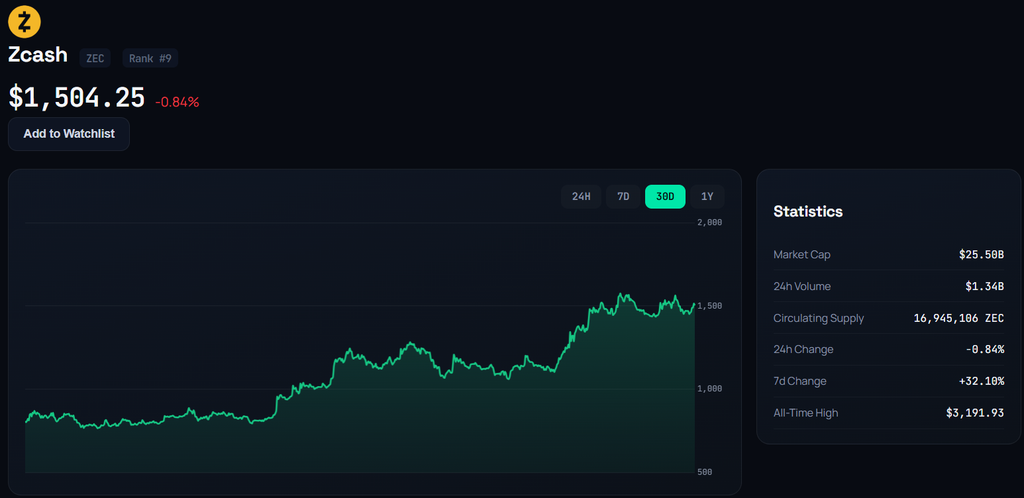Click the 500 axis label on chart
The height and width of the screenshot is (498, 1024).
[704, 472]
